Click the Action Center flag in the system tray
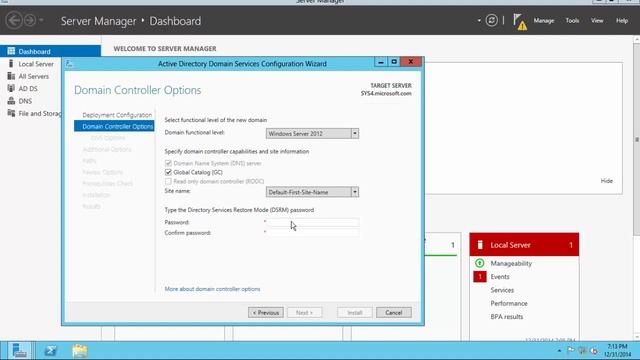This screenshot has width=640, height=360. tap(571, 351)
